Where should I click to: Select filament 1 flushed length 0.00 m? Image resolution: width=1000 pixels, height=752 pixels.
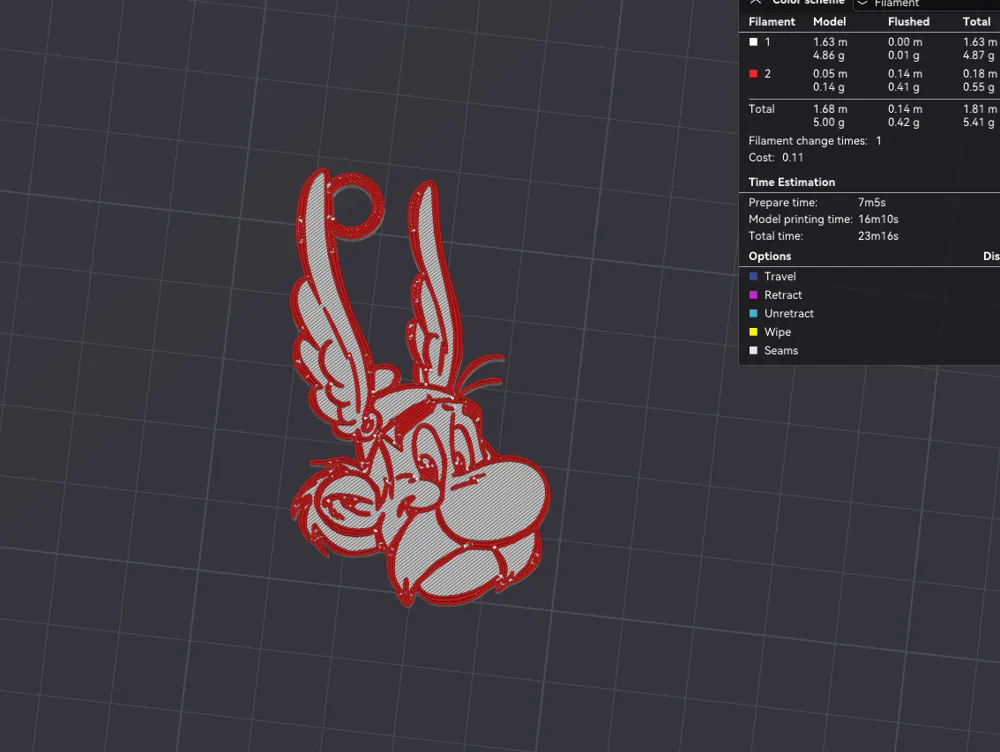905,42
